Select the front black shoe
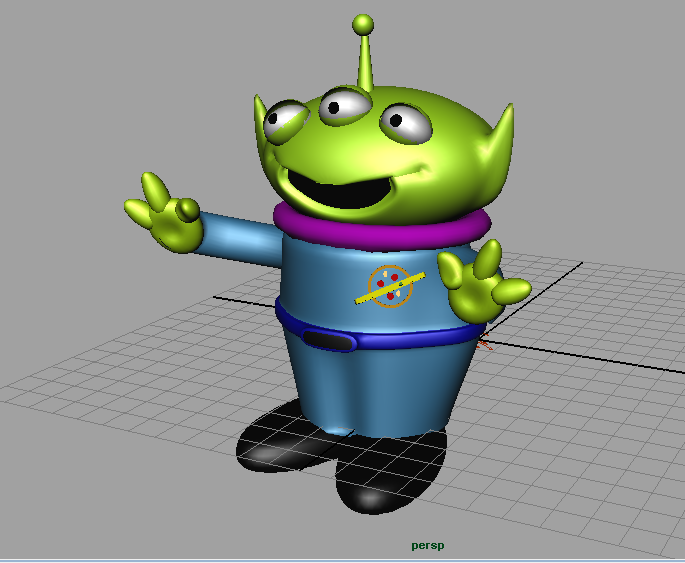685x563 pixels. coord(391,474)
